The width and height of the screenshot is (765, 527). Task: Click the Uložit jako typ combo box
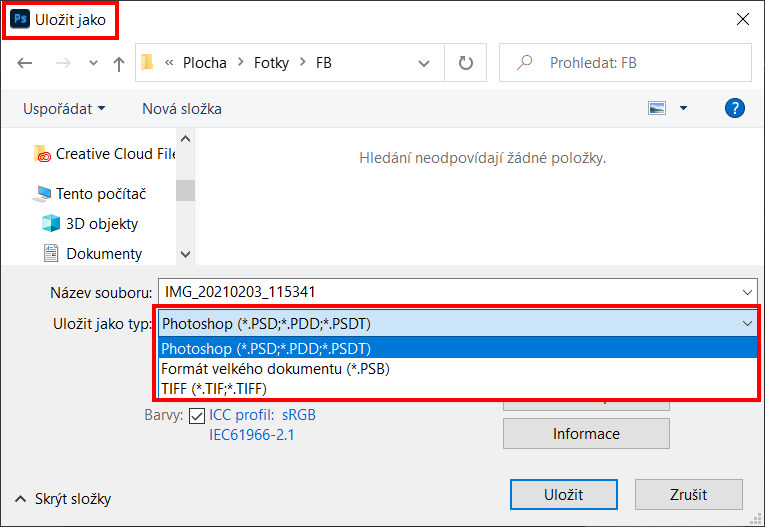[x=458, y=324]
